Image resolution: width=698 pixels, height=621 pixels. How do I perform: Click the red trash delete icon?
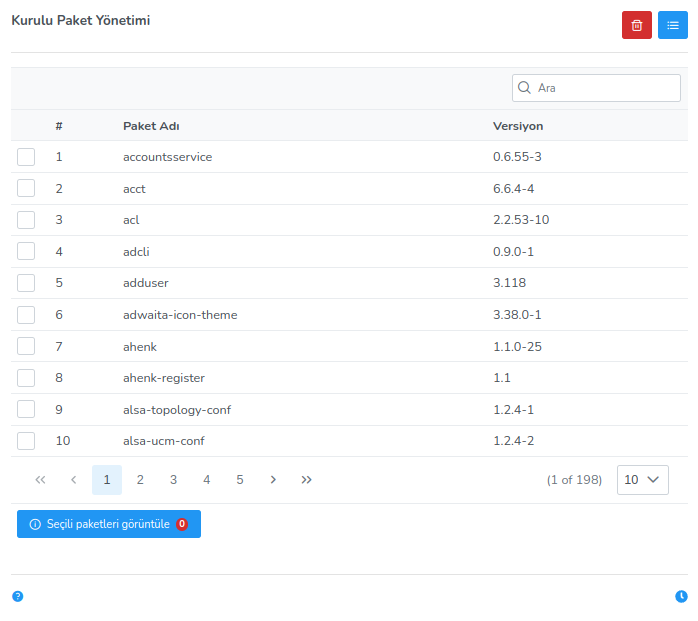click(636, 25)
